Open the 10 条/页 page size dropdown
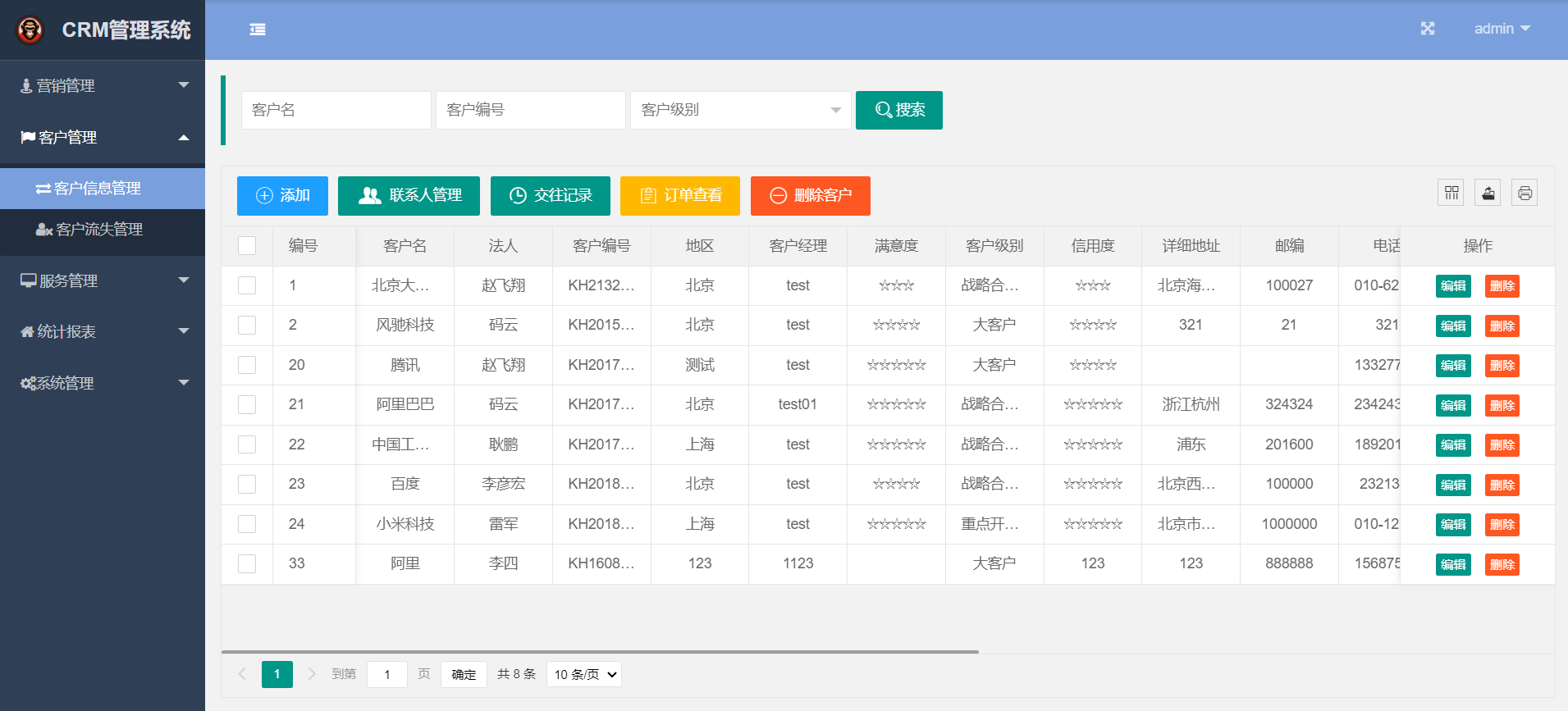 [584, 674]
